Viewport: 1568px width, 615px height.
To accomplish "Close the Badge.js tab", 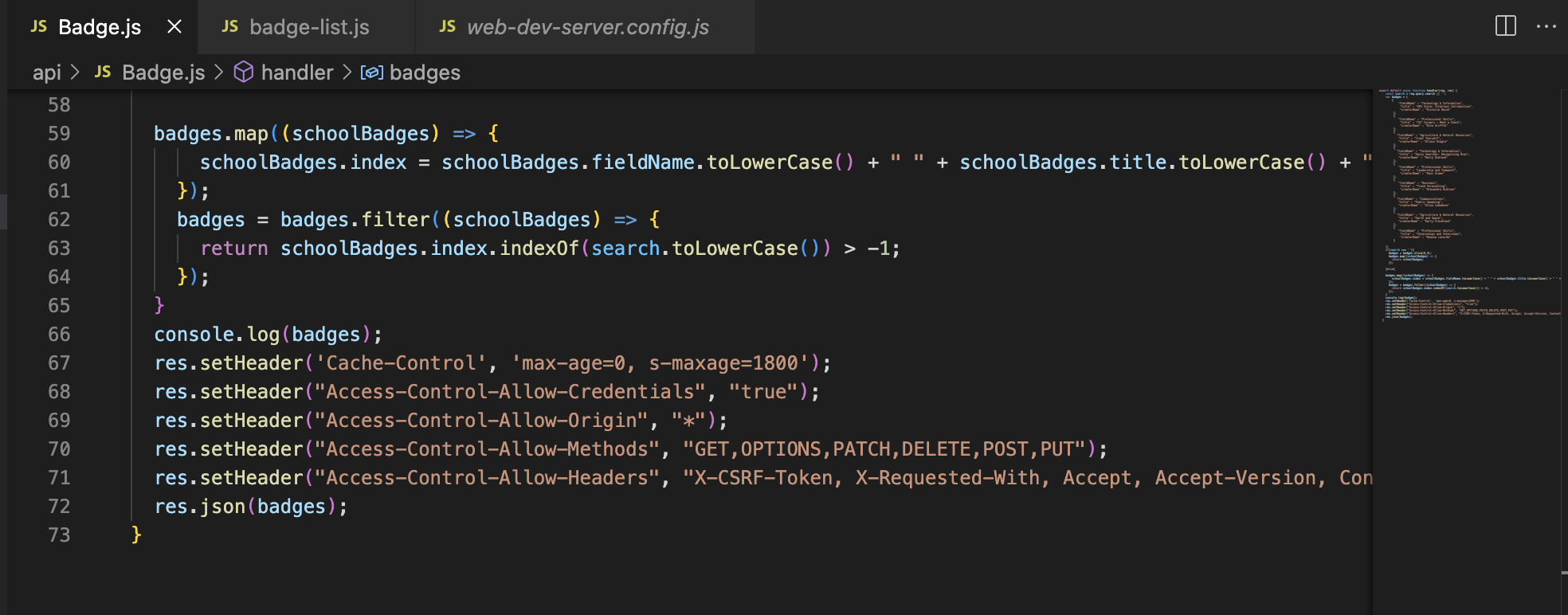I will (x=174, y=27).
